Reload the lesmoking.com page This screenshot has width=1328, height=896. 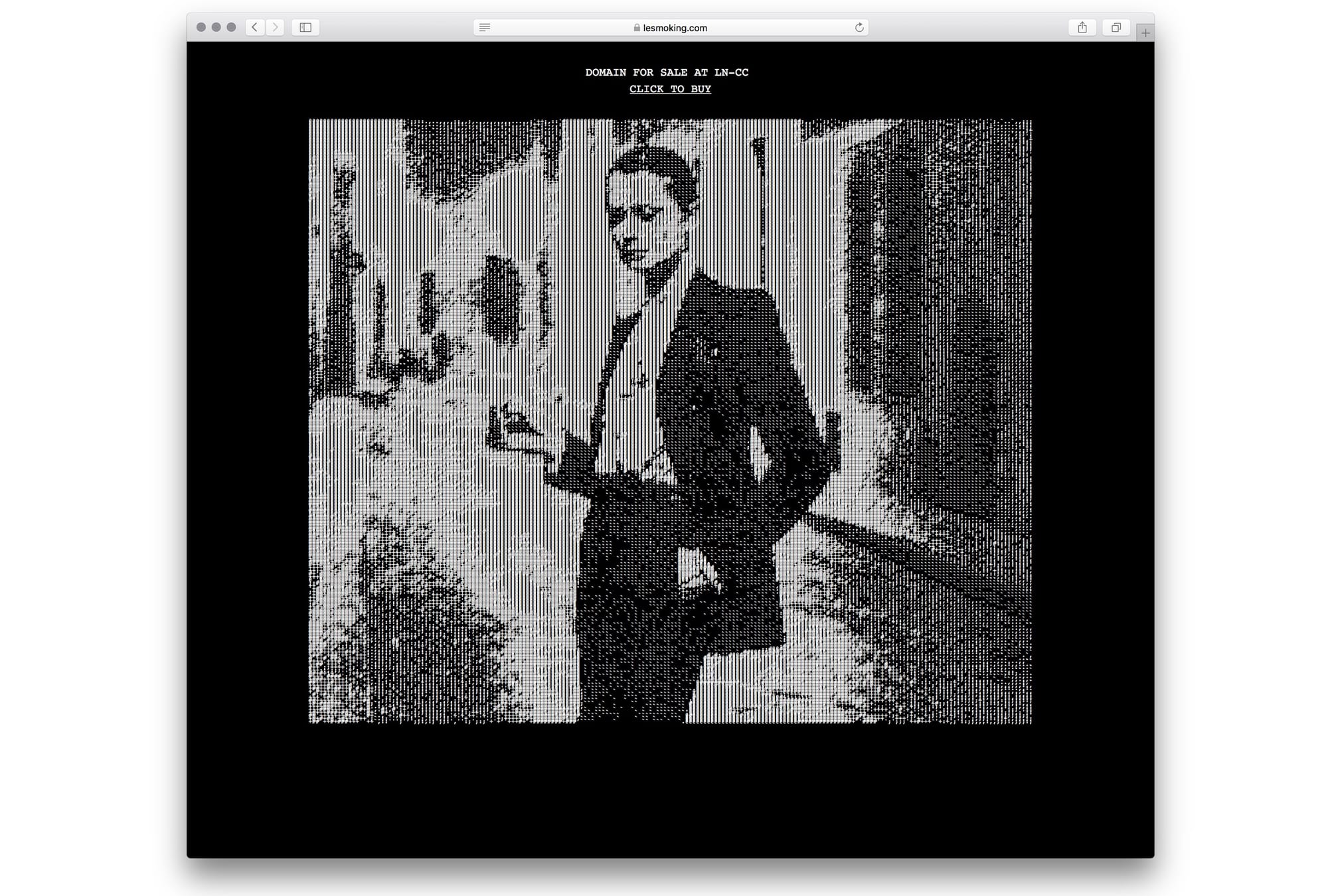pyautogui.click(x=859, y=27)
